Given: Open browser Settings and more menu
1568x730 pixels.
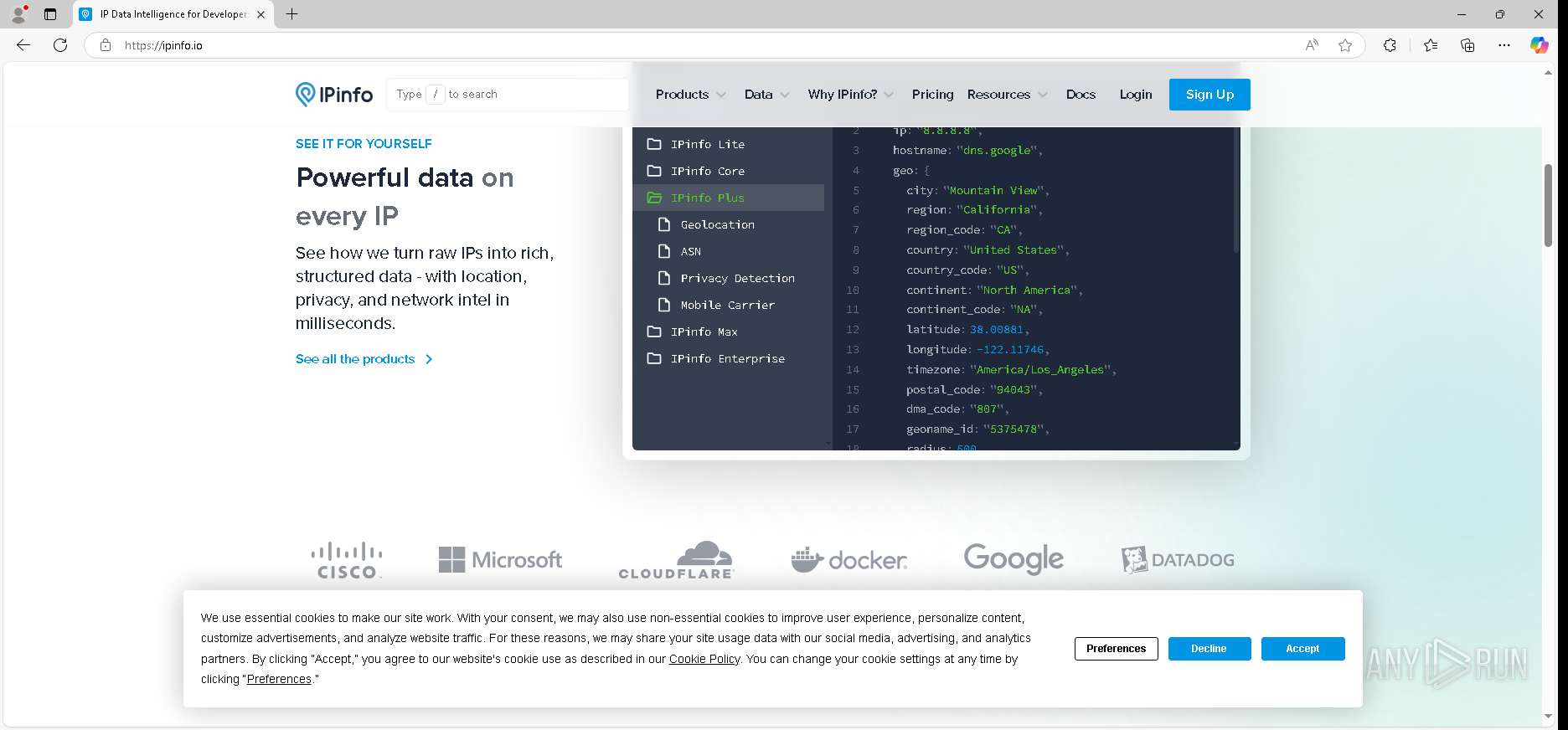Looking at the screenshot, I should coord(1504,45).
